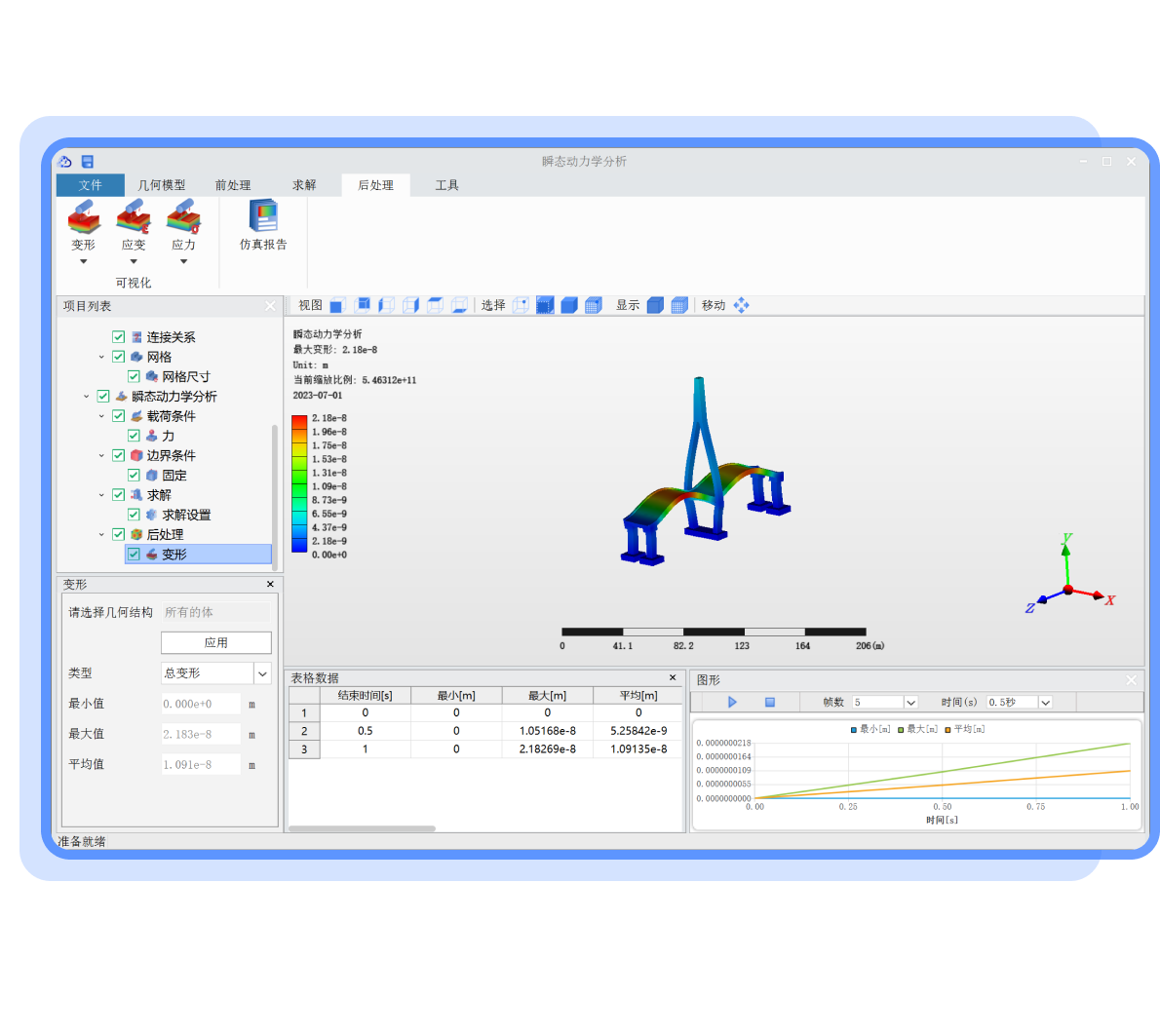Open the 变形 deformation visualization tool
Viewport: 1160px width, 1036px height.
click(x=84, y=225)
